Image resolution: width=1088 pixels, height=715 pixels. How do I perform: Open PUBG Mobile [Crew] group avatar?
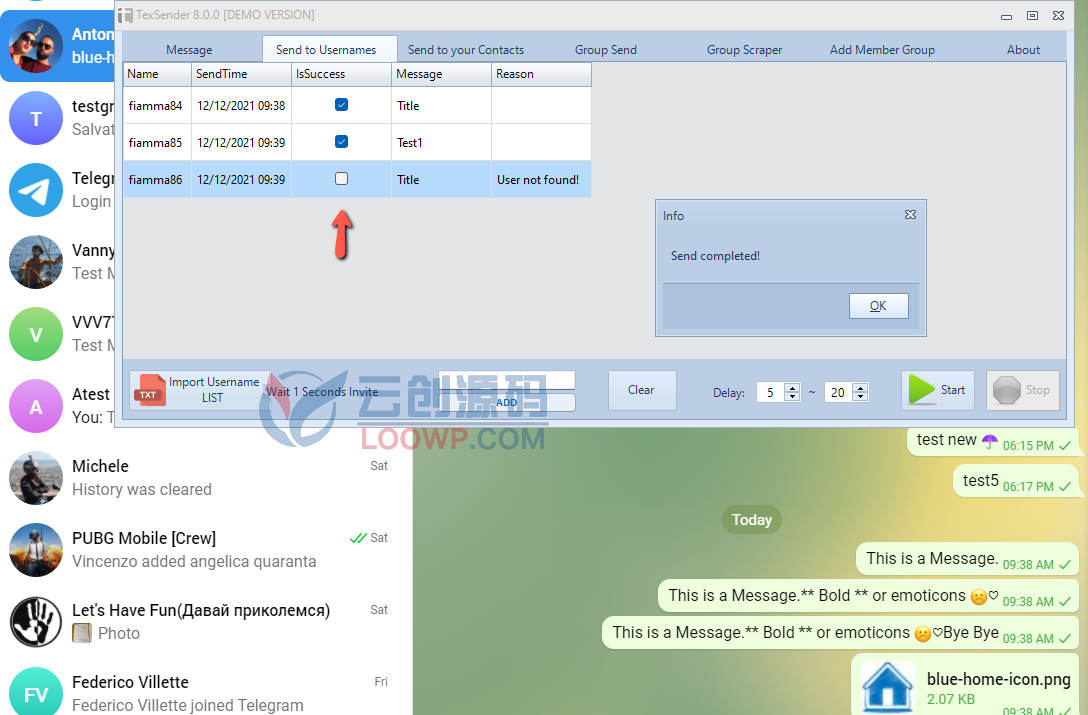coord(36,550)
